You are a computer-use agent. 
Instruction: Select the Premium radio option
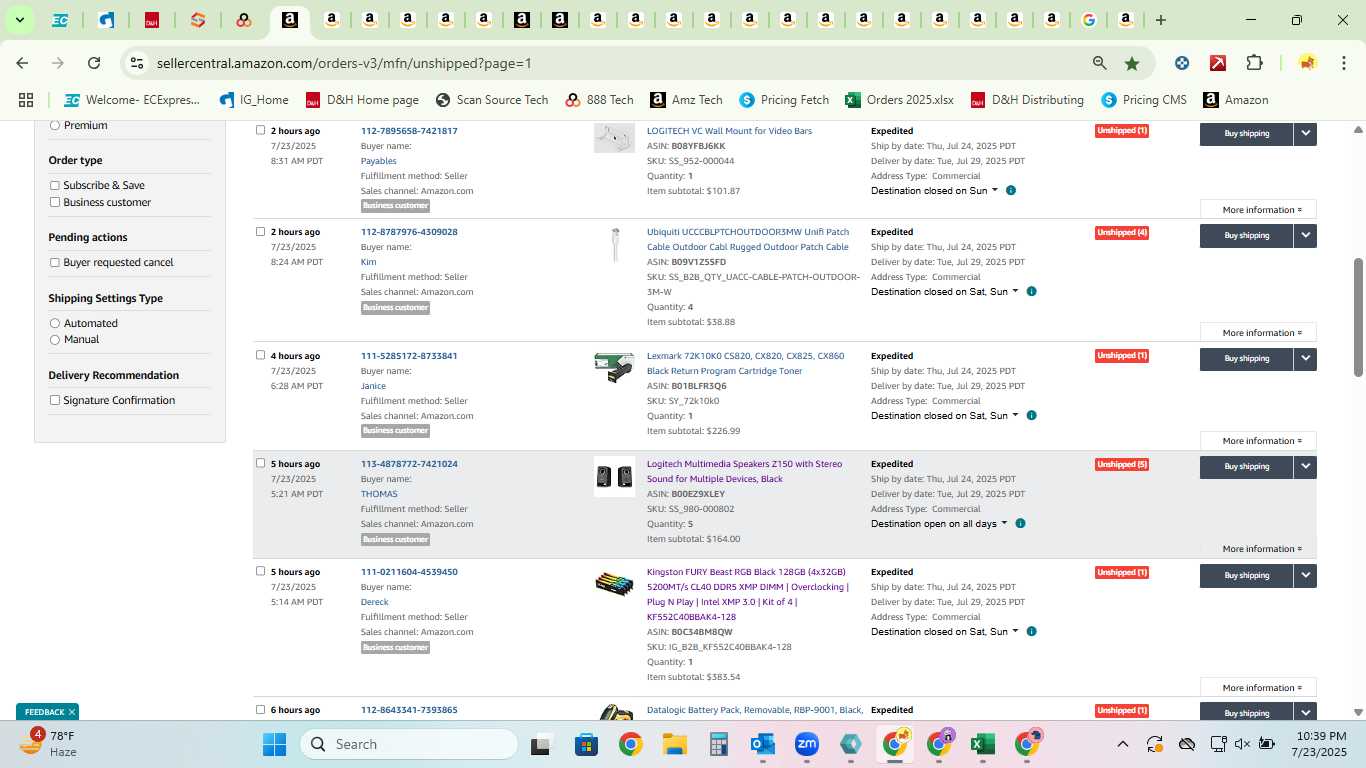tap(55, 125)
